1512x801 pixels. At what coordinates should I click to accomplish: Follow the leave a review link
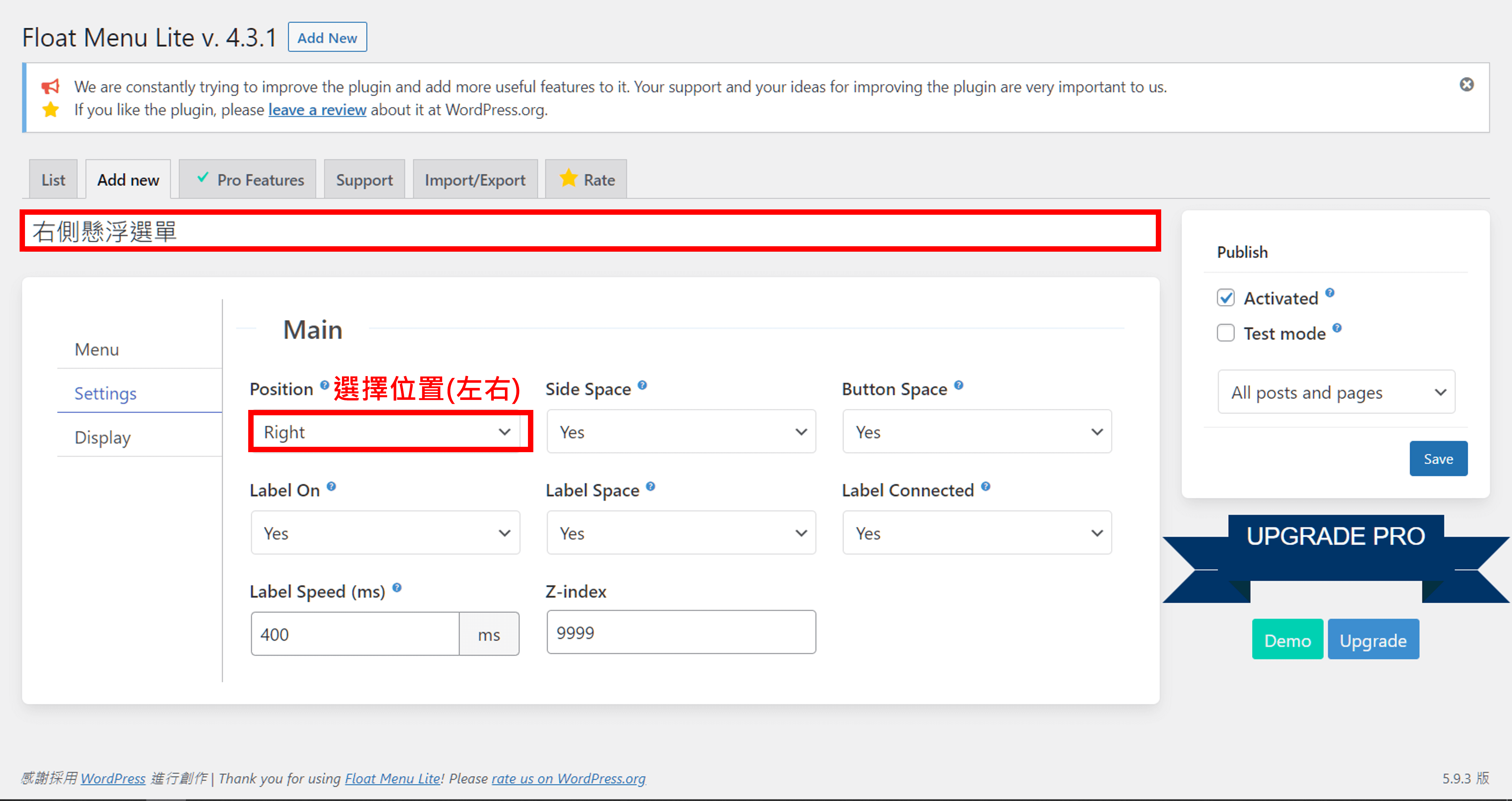pyautogui.click(x=317, y=110)
